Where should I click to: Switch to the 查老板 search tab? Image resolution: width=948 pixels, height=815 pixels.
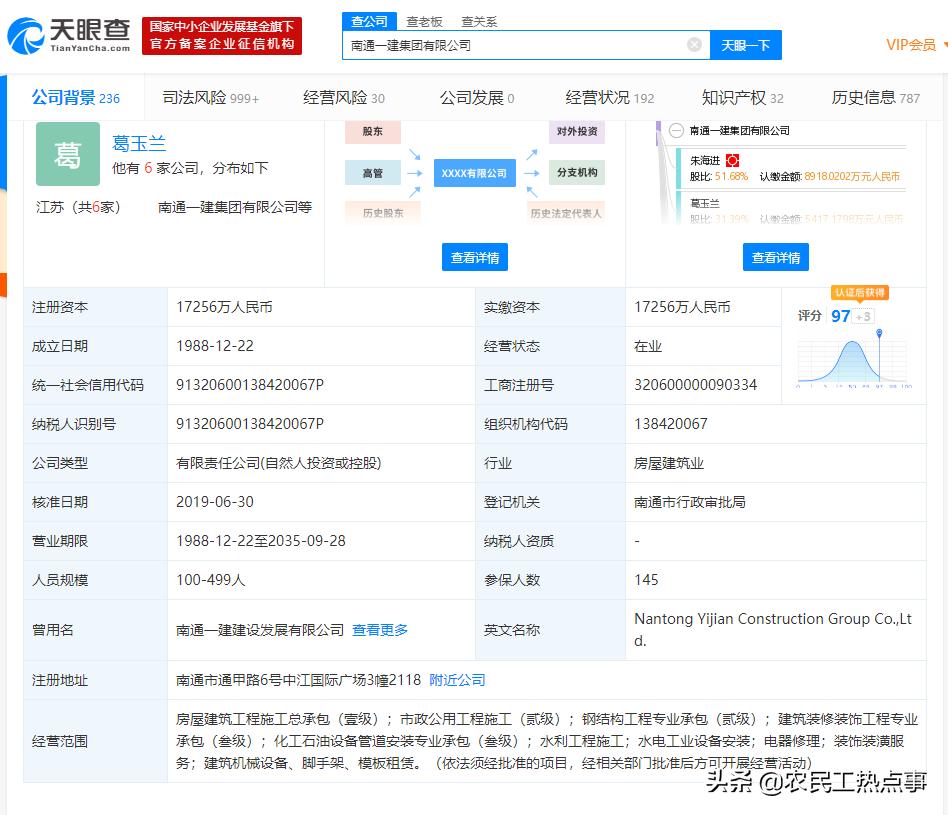pos(423,20)
